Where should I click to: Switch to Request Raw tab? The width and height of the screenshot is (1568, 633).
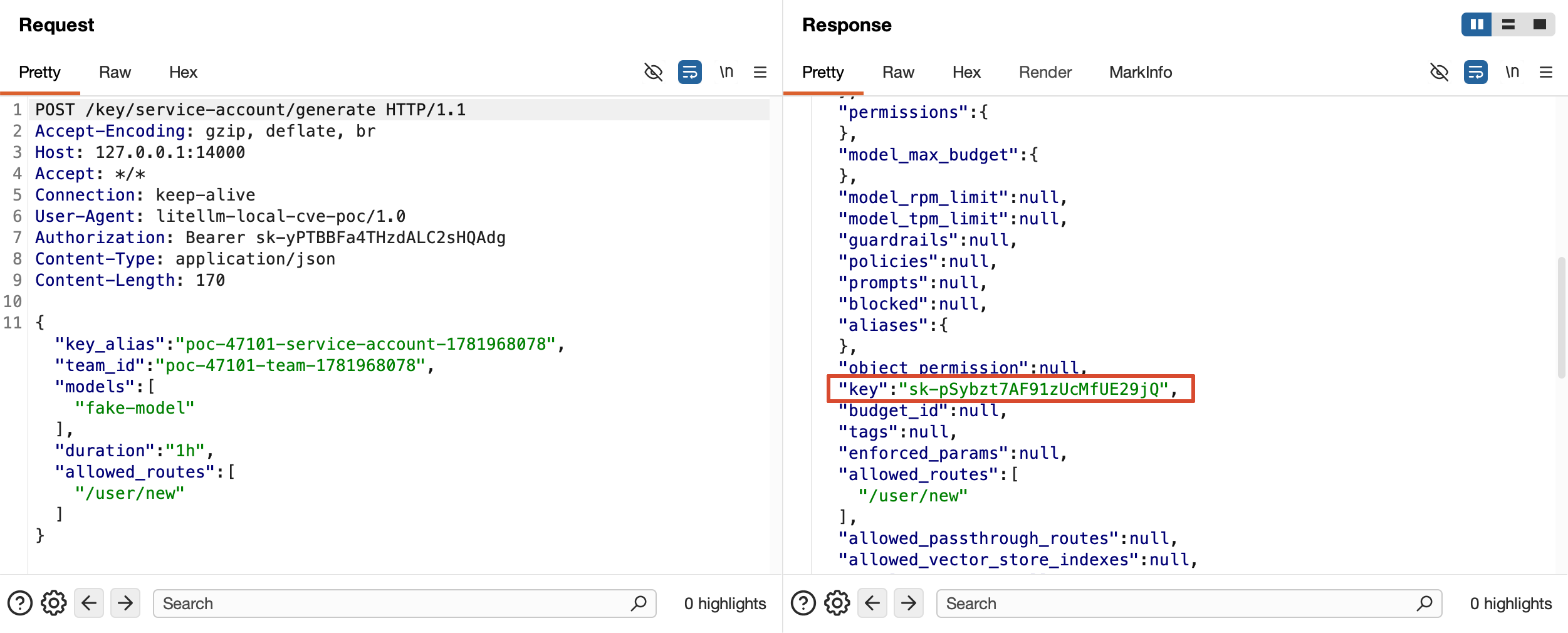click(x=115, y=72)
